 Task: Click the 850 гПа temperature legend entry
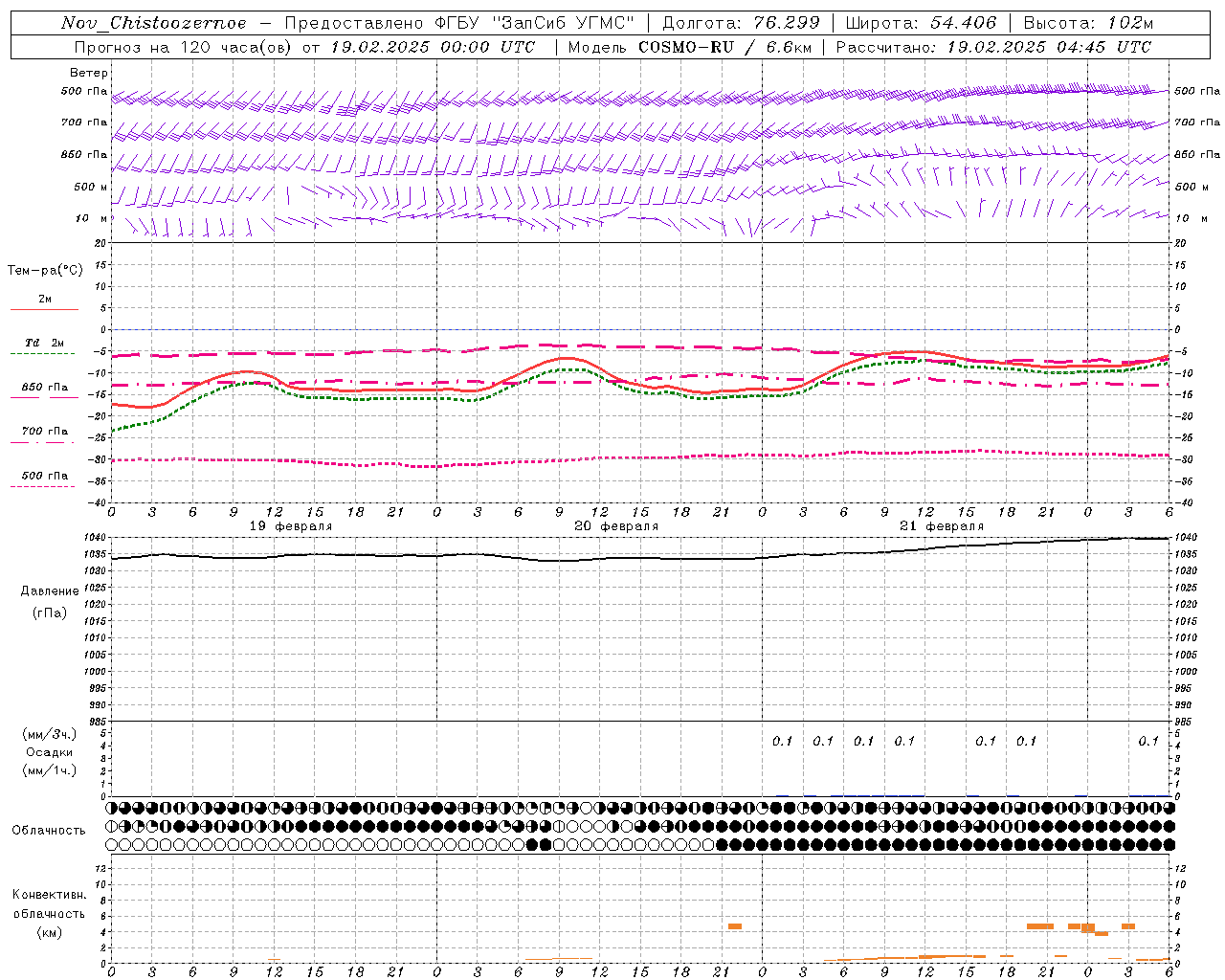pyautogui.click(x=45, y=388)
